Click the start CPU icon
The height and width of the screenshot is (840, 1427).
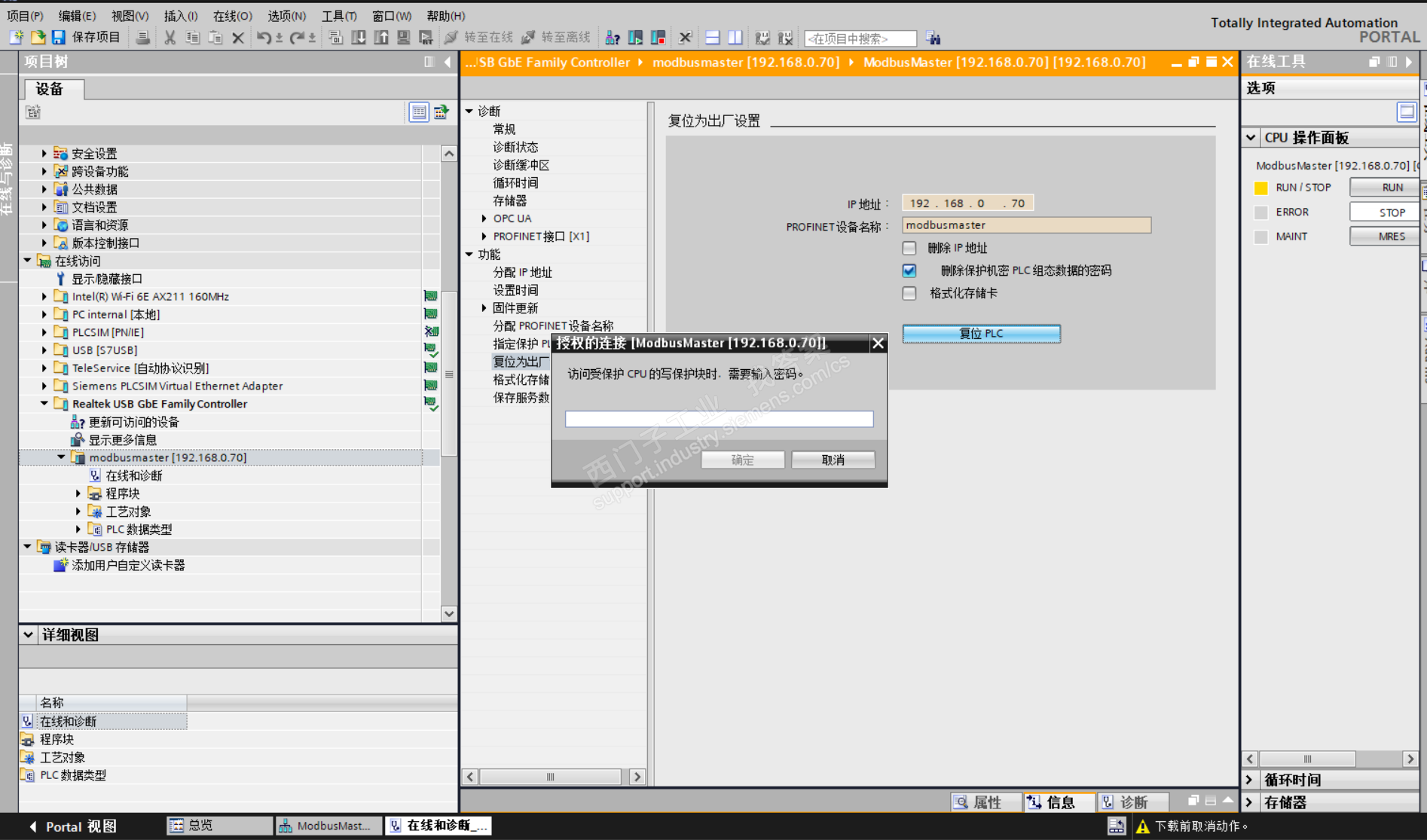[x=635, y=38]
